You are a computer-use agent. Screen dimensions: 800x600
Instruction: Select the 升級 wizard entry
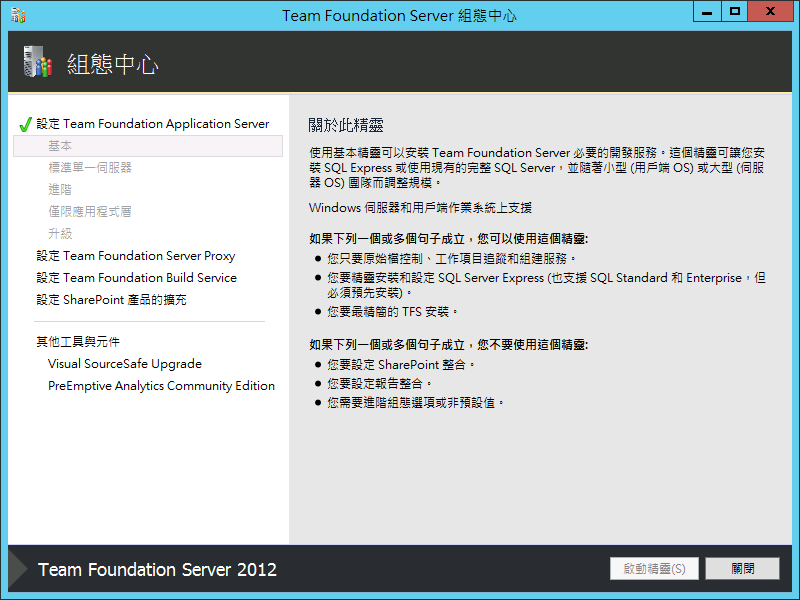point(60,234)
